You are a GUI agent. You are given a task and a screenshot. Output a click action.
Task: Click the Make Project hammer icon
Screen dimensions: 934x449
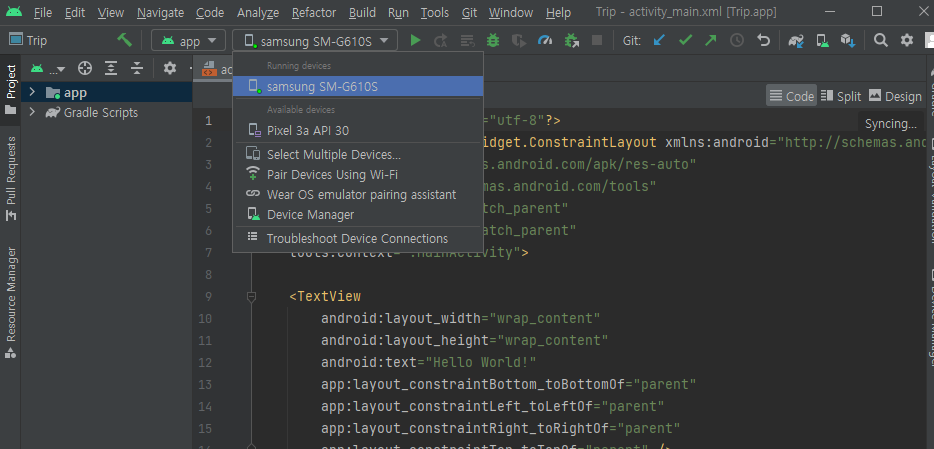pos(124,40)
